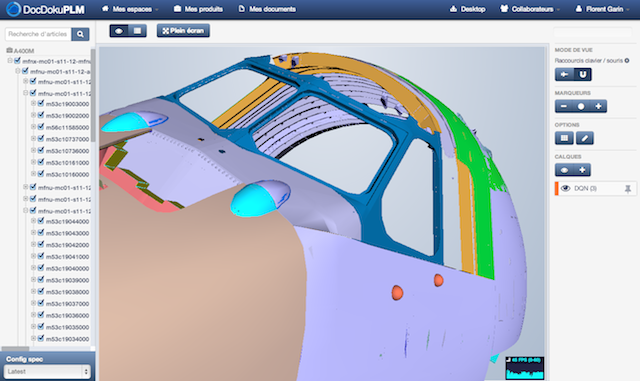Switch to the list view mode icon
Screen dimensions: 640x381
pyautogui.click(x=138, y=31)
